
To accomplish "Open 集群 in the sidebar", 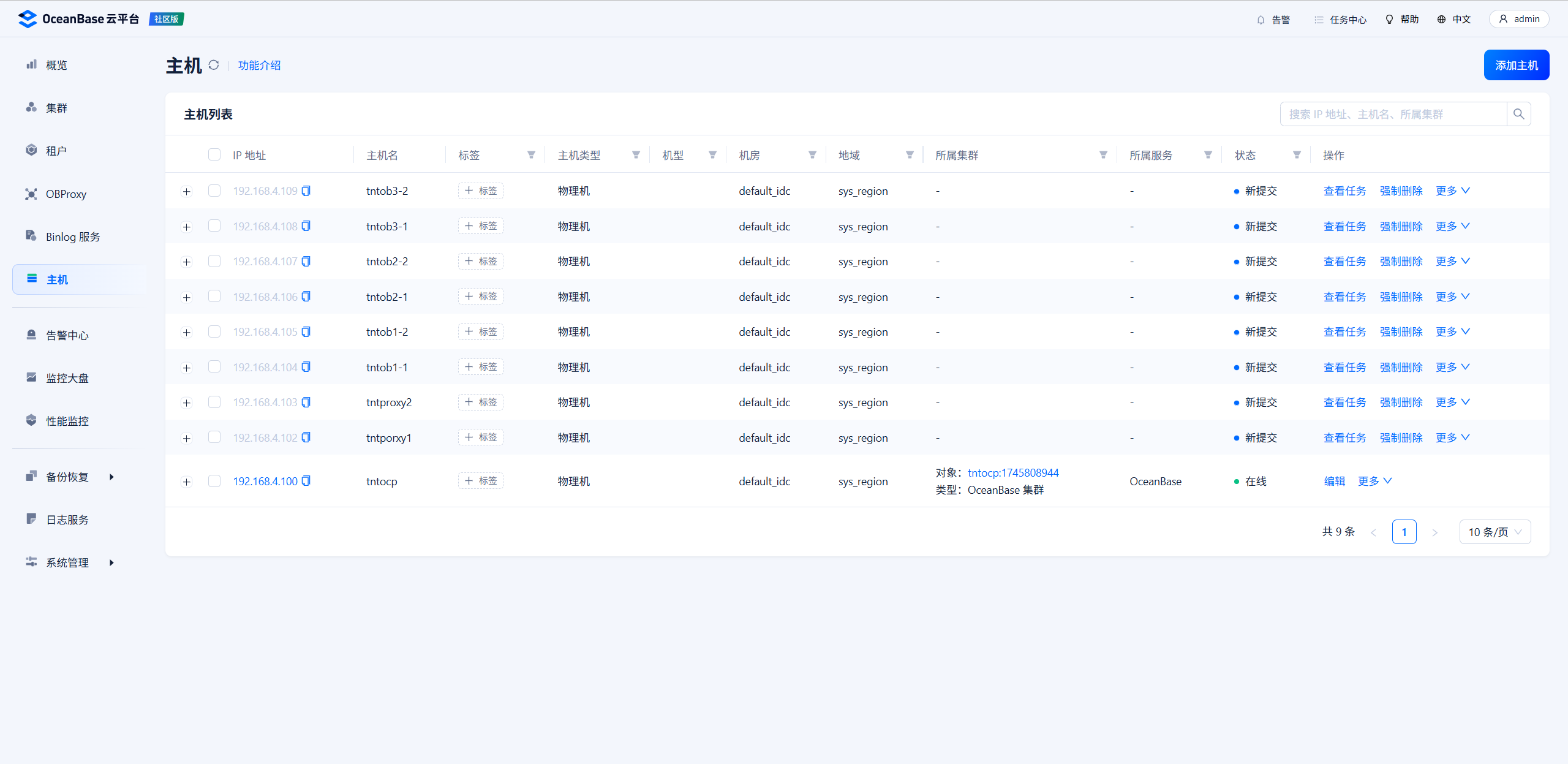I will pyautogui.click(x=56, y=108).
